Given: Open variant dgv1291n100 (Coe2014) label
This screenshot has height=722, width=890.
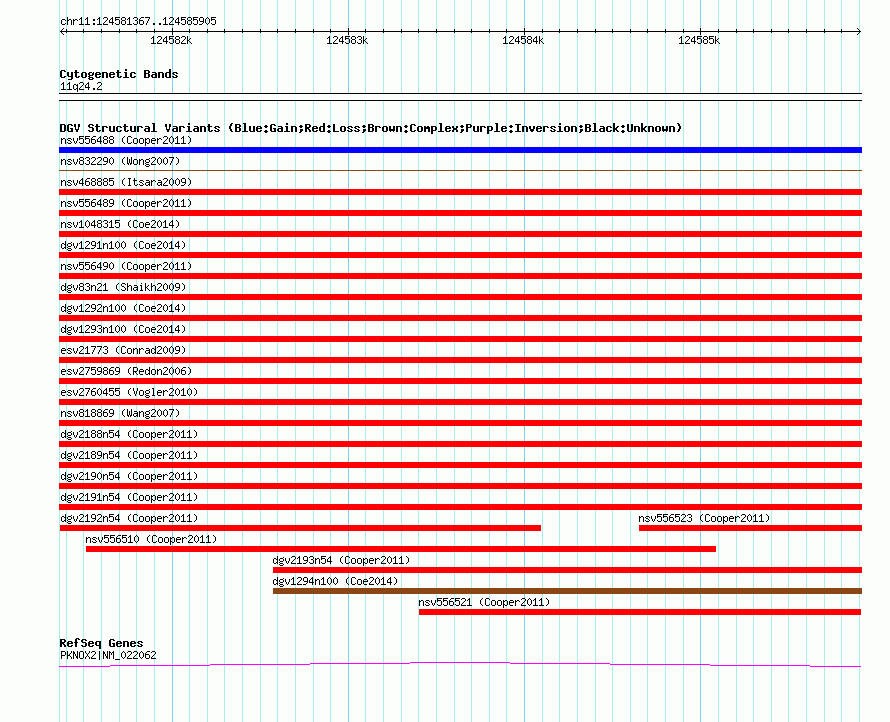Looking at the screenshot, I should pos(123,245).
